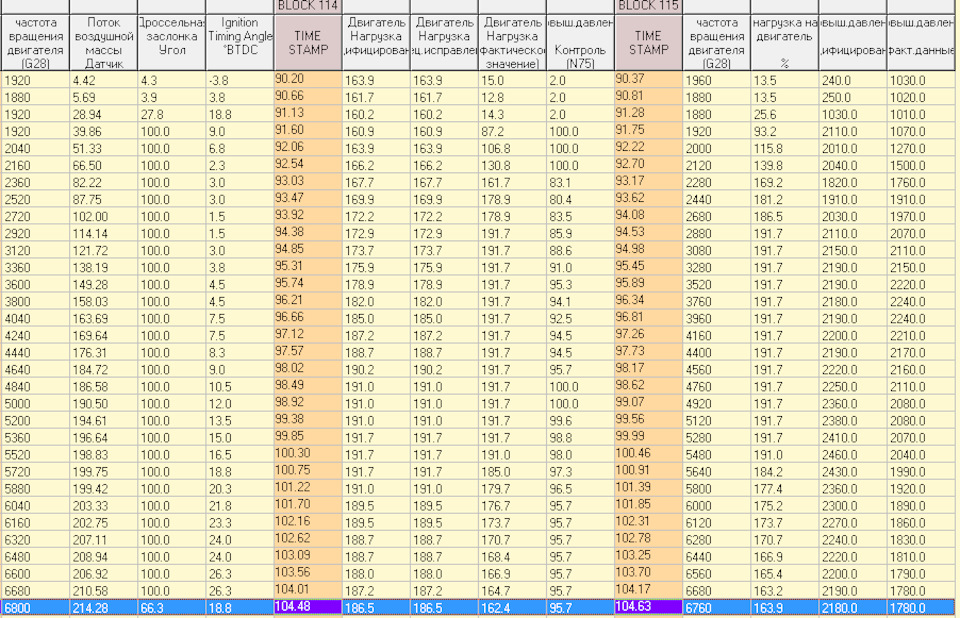Click the throttle angle cell 66.3
Viewport: 960px width, 618px height.
tap(171, 608)
